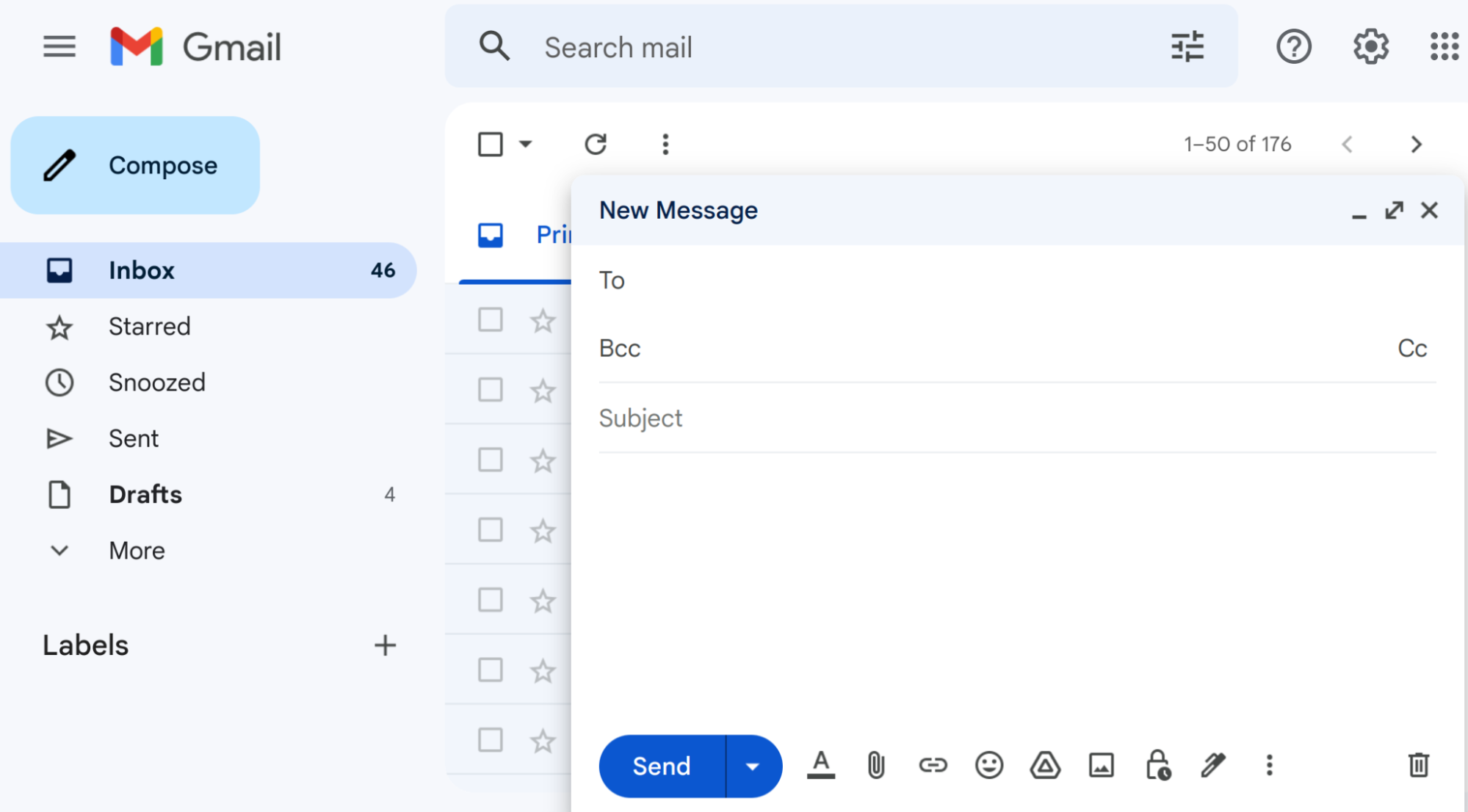Click the Bcc recipients label
This screenshot has height=812, width=1468.
(x=620, y=348)
